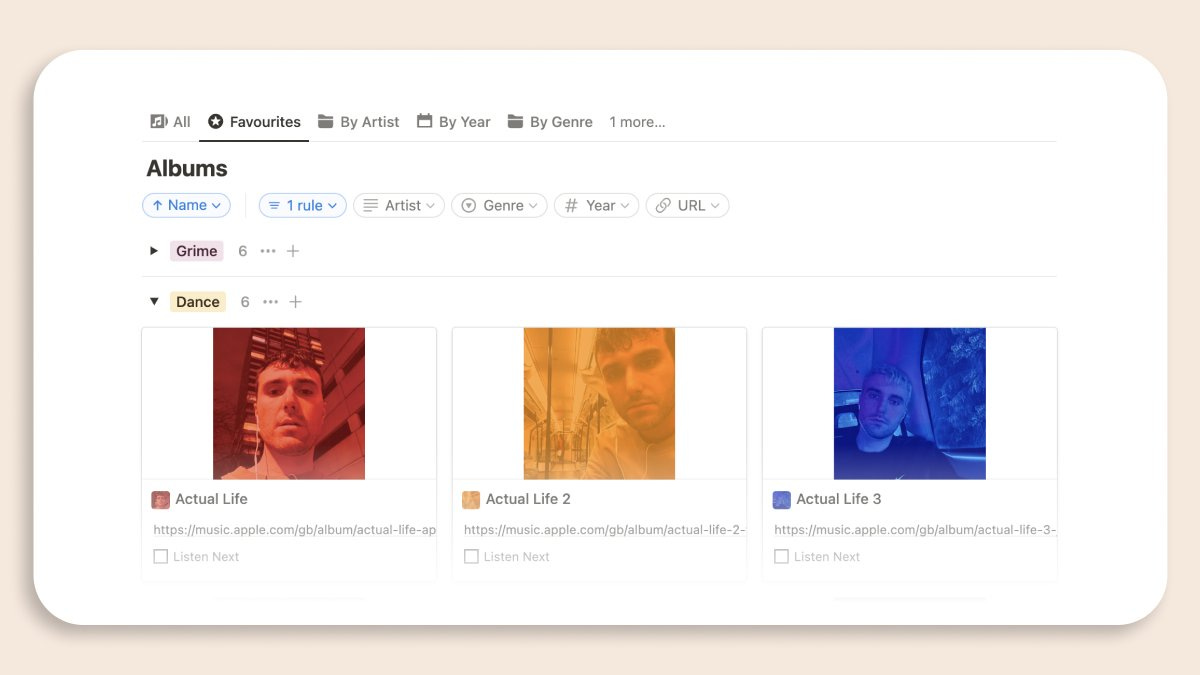Add new item to Grime group

coord(293,251)
